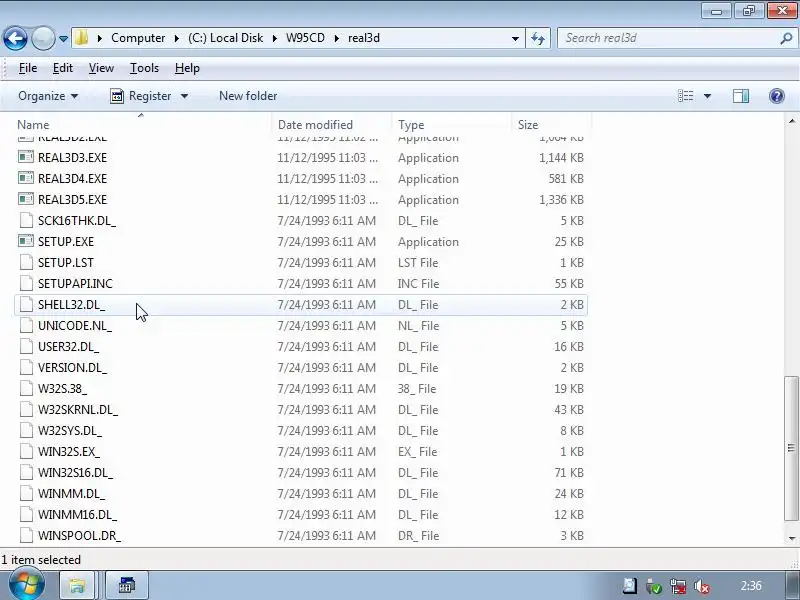This screenshot has height=600, width=800.
Task: Sort by the Type column header
Action: click(453, 125)
